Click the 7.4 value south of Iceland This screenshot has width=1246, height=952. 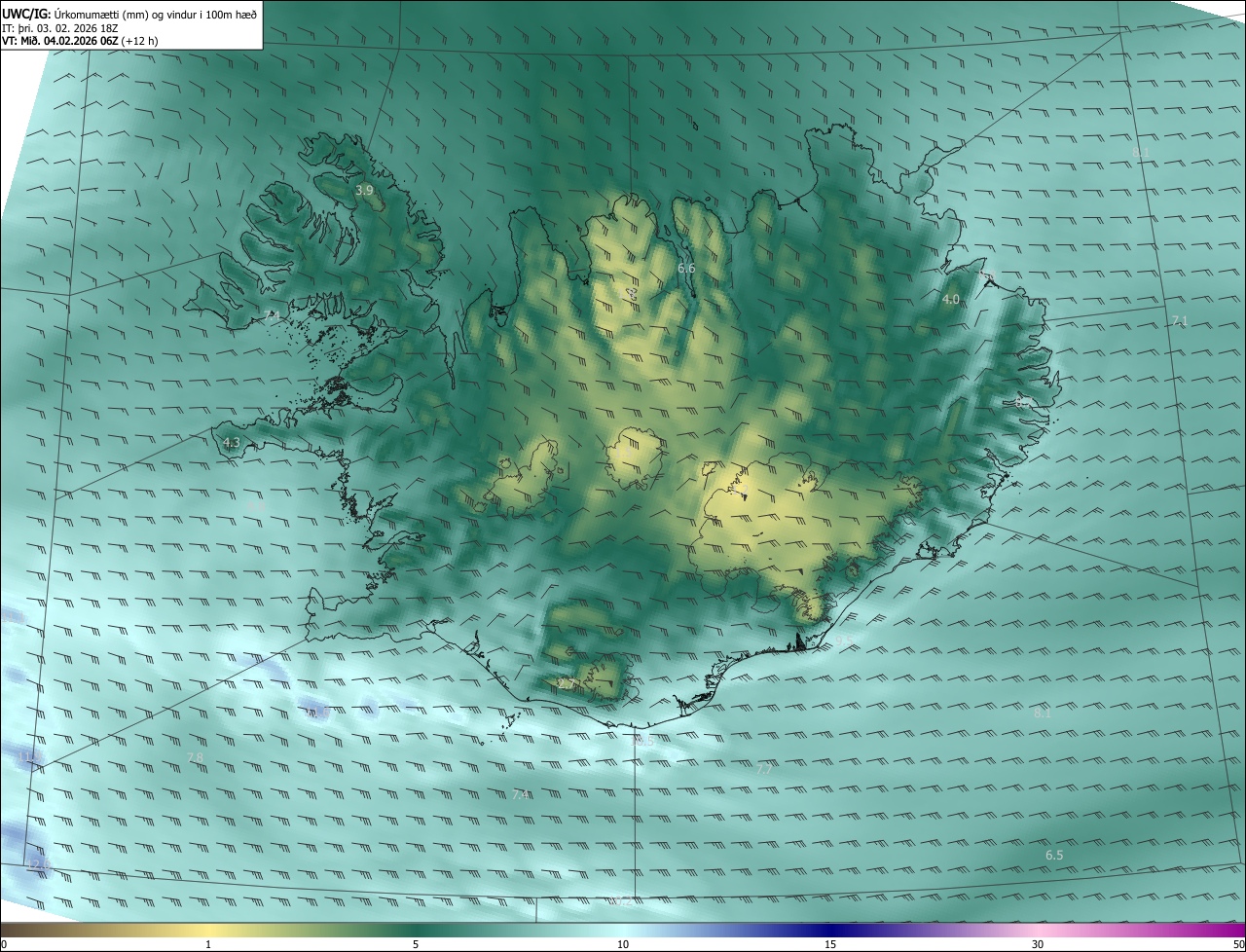[521, 795]
